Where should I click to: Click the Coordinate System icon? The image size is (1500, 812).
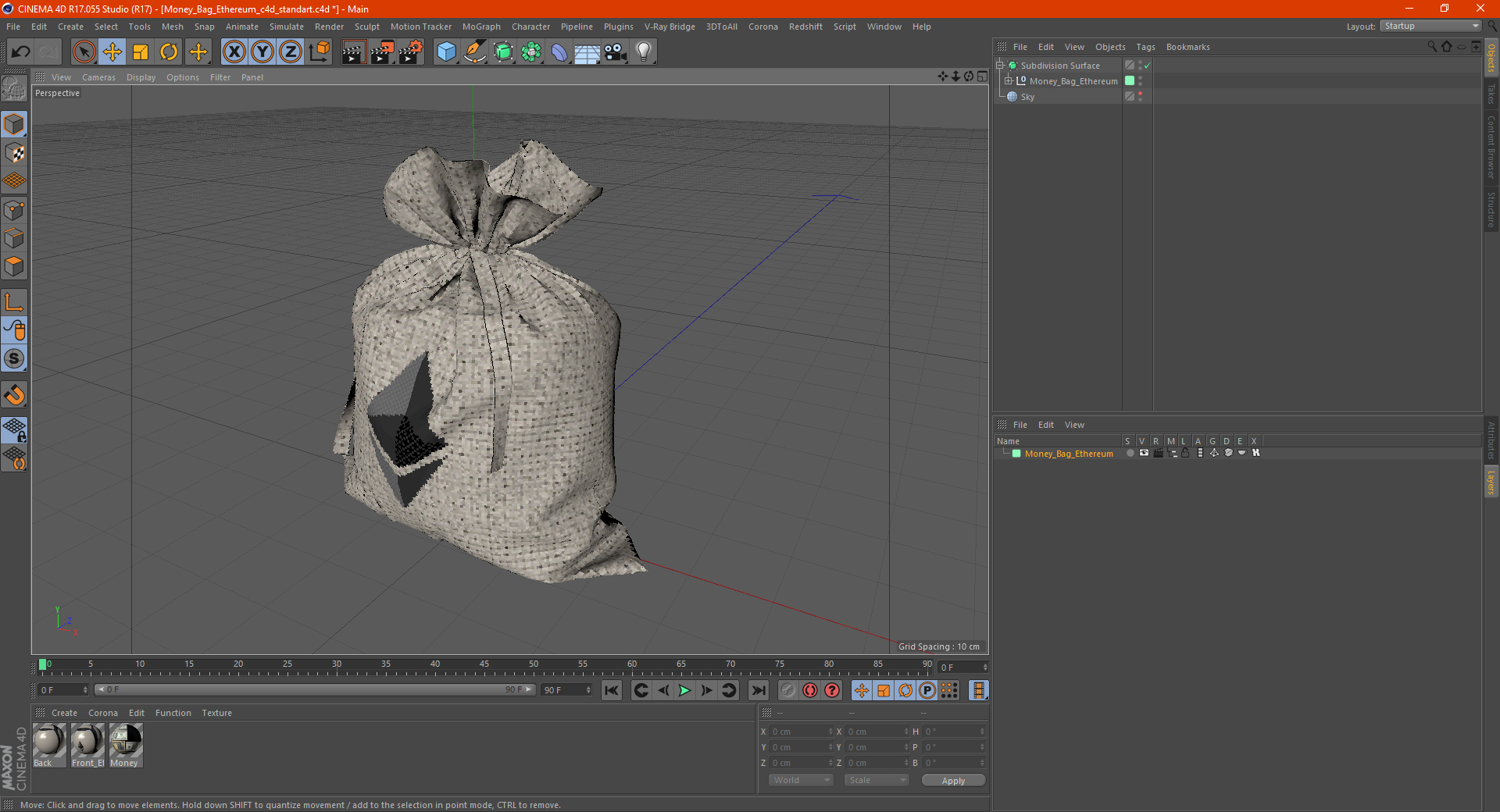[319, 52]
